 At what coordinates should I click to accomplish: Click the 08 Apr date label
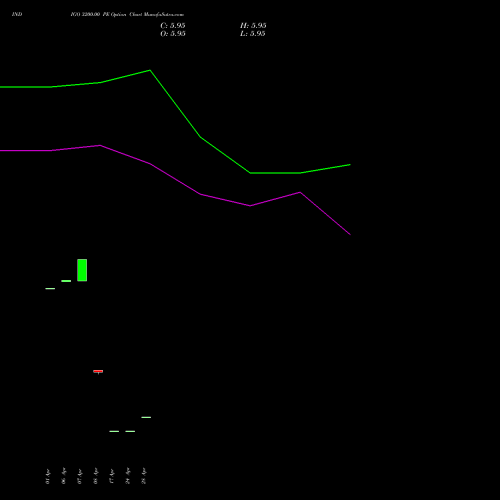point(96,476)
